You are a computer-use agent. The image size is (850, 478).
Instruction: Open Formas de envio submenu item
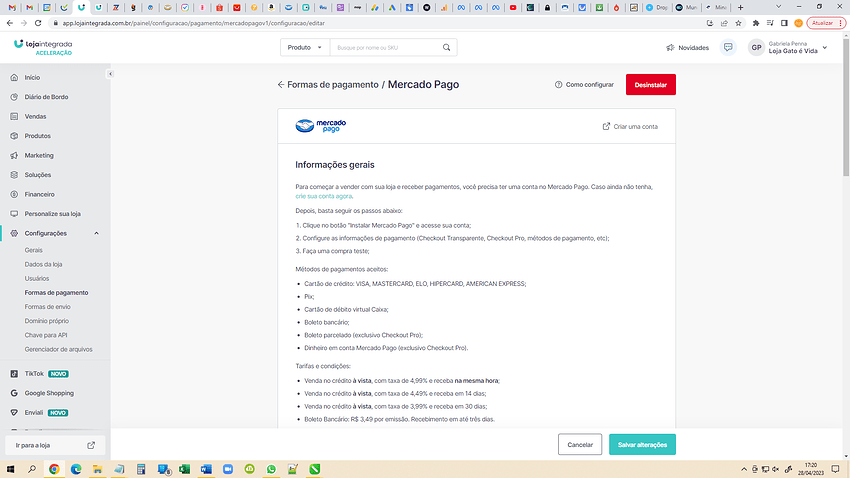click(x=47, y=307)
